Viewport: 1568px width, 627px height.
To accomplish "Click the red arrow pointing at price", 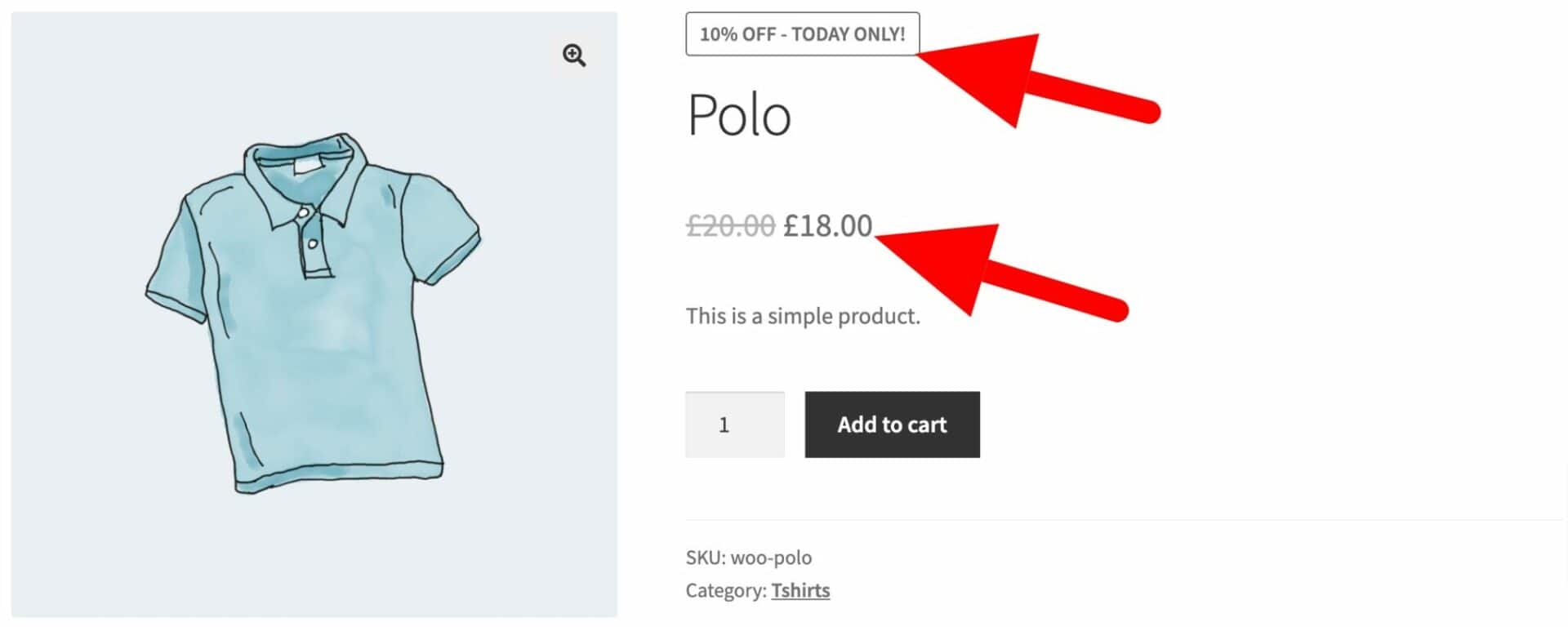I will (1001, 269).
